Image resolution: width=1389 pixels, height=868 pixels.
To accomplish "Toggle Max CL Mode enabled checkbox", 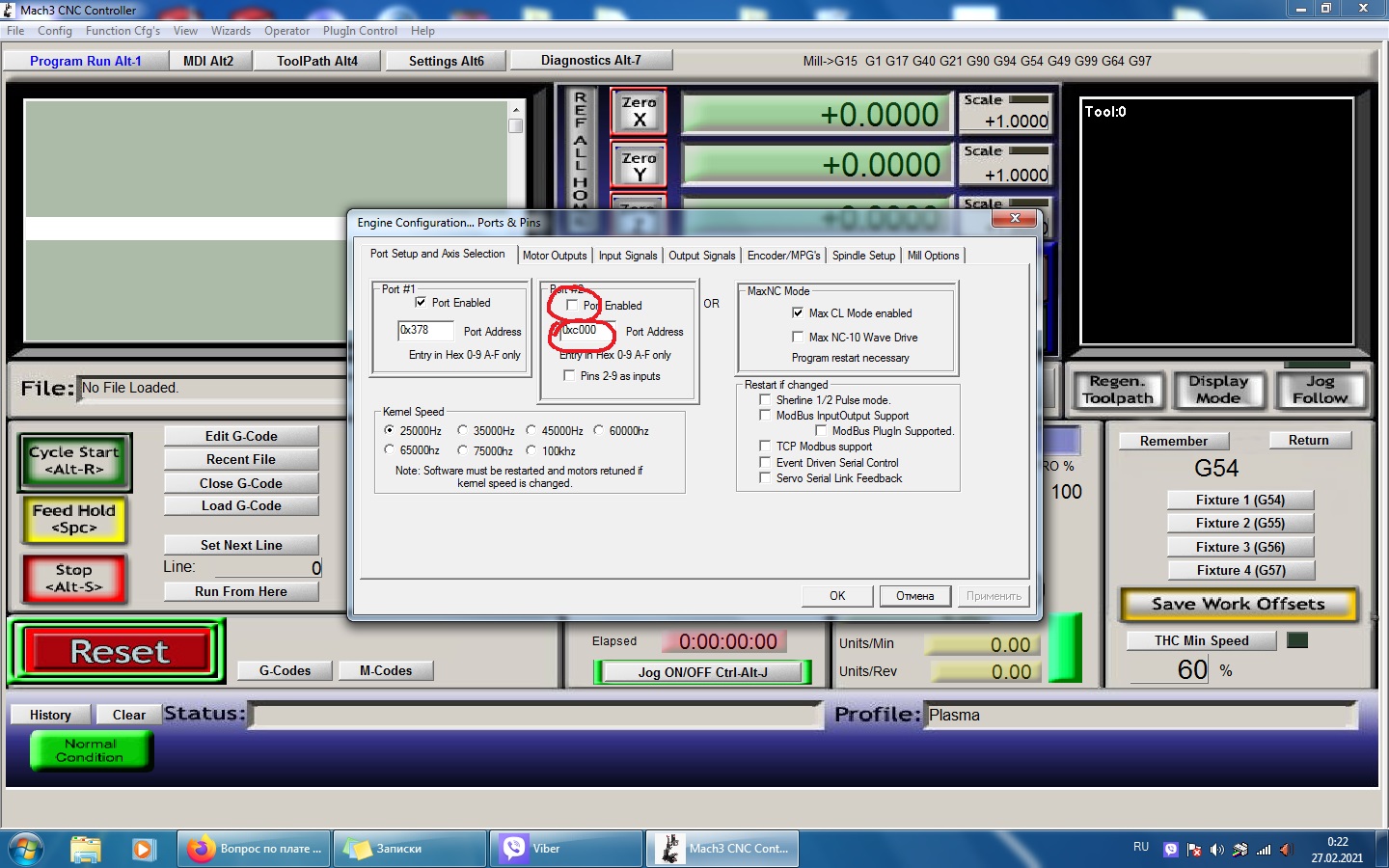I will point(798,312).
